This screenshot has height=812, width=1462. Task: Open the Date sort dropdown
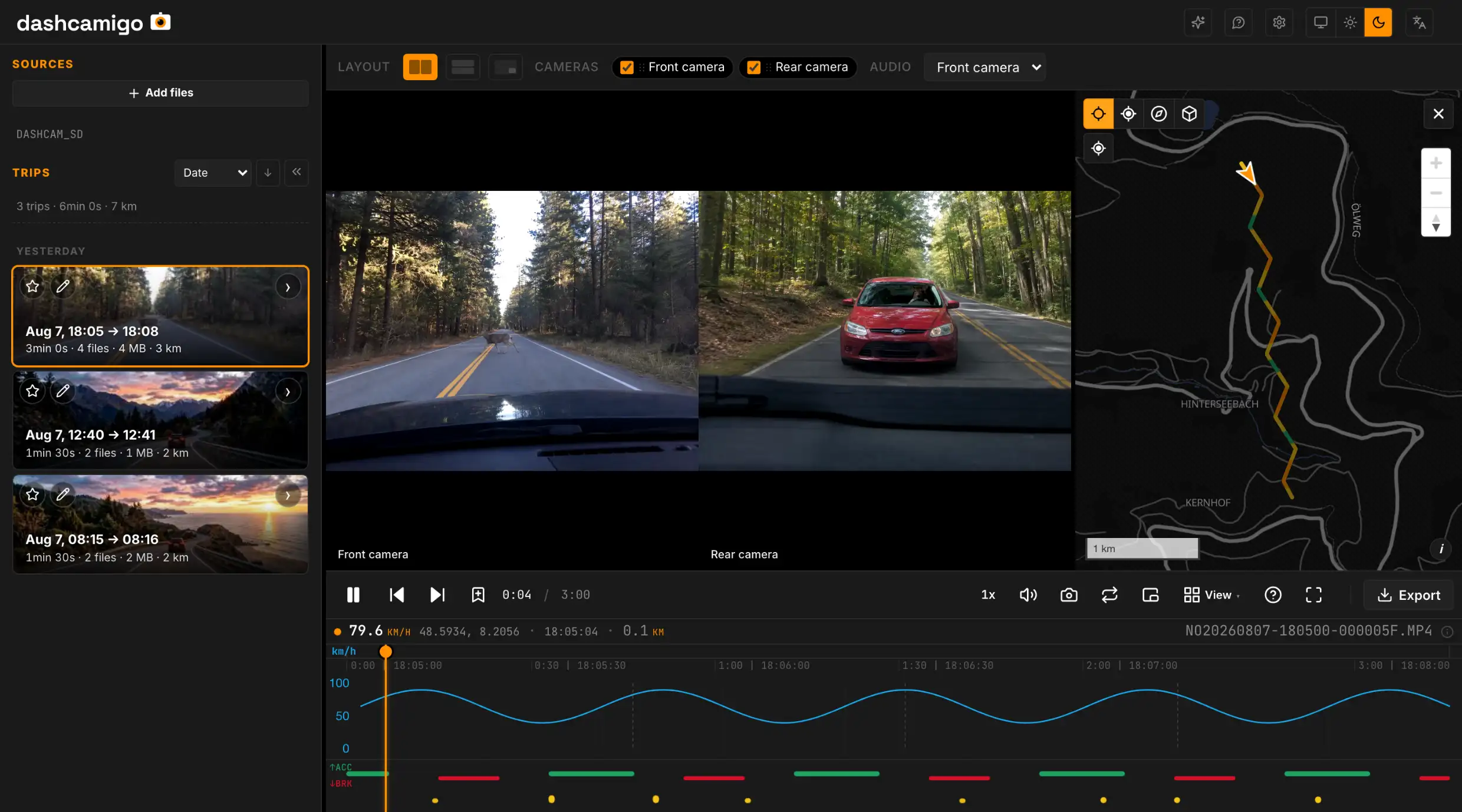coord(213,173)
